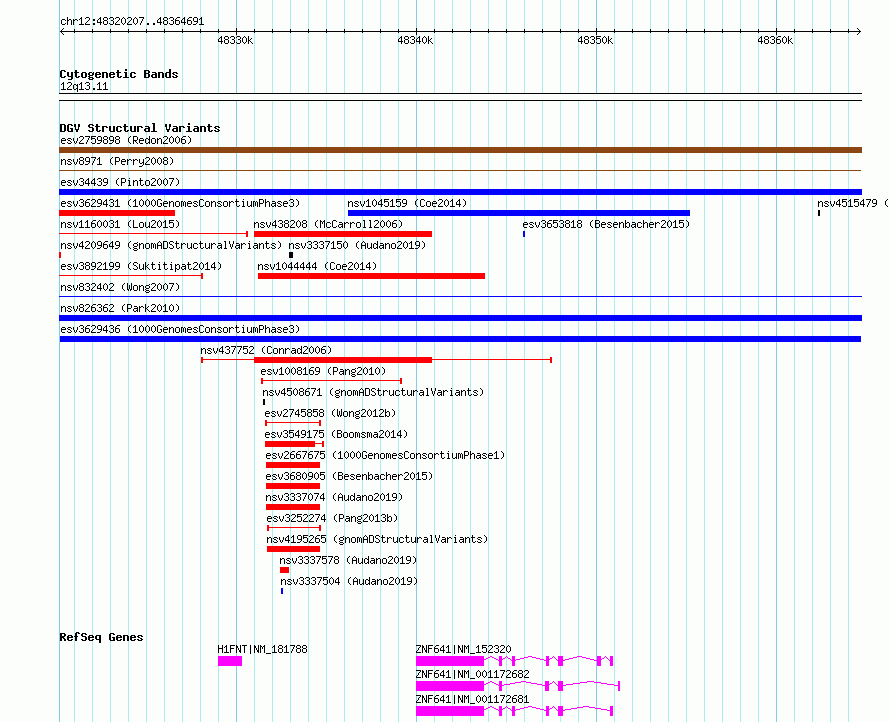Open esv3653818 (Besenbacher2015) variant
Image resolution: width=890 pixels, height=722 pixels.
tap(606, 224)
